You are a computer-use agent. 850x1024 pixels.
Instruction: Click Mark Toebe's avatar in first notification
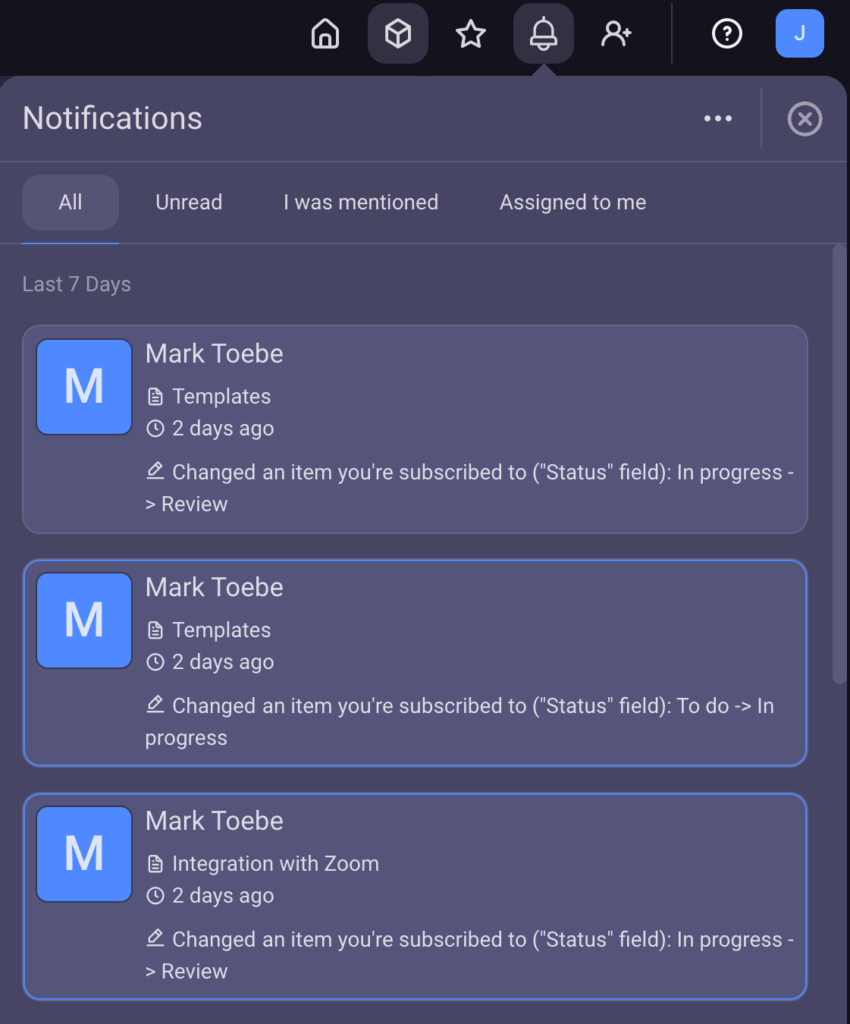(x=84, y=387)
